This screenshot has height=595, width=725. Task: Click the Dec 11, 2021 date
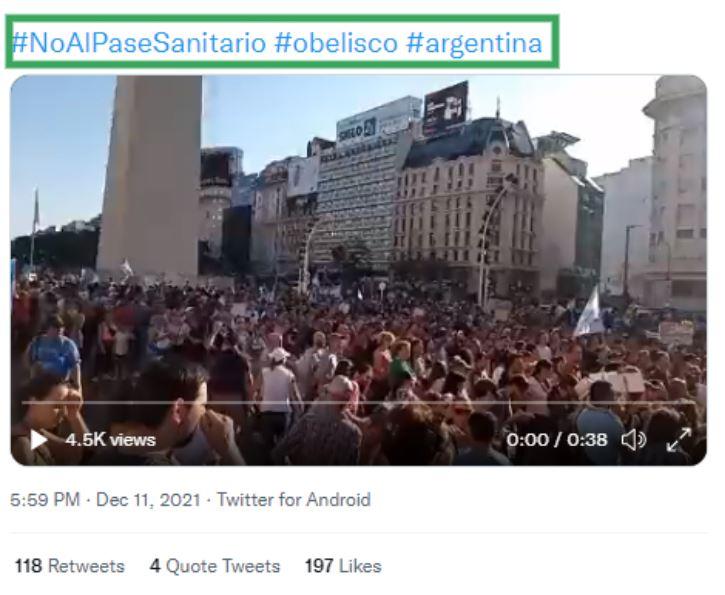point(148,500)
